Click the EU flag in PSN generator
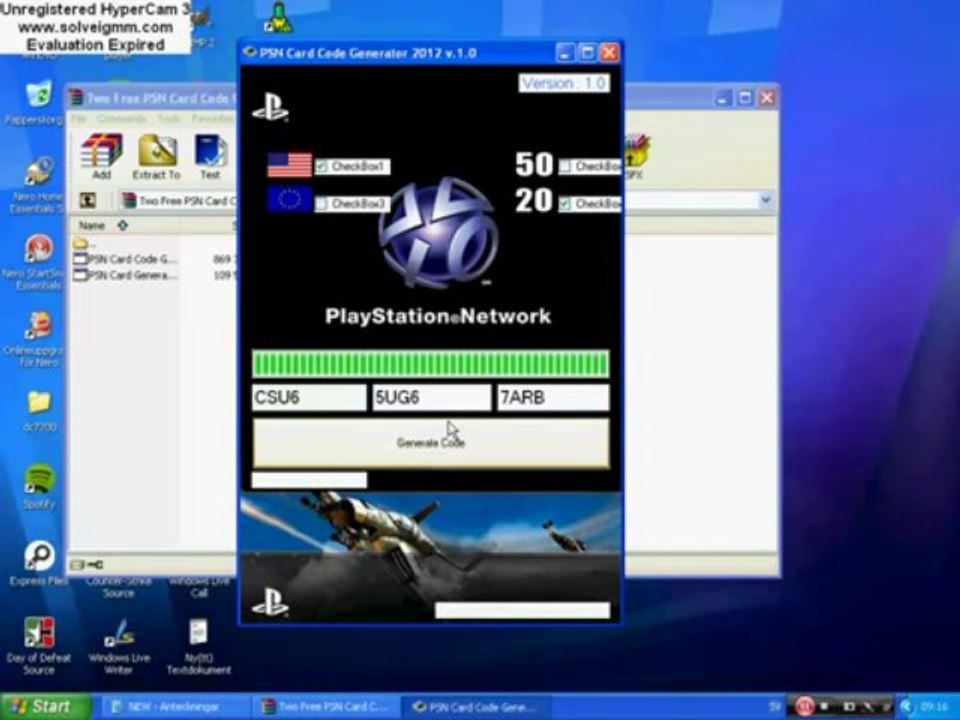This screenshot has width=960, height=720. [290, 200]
